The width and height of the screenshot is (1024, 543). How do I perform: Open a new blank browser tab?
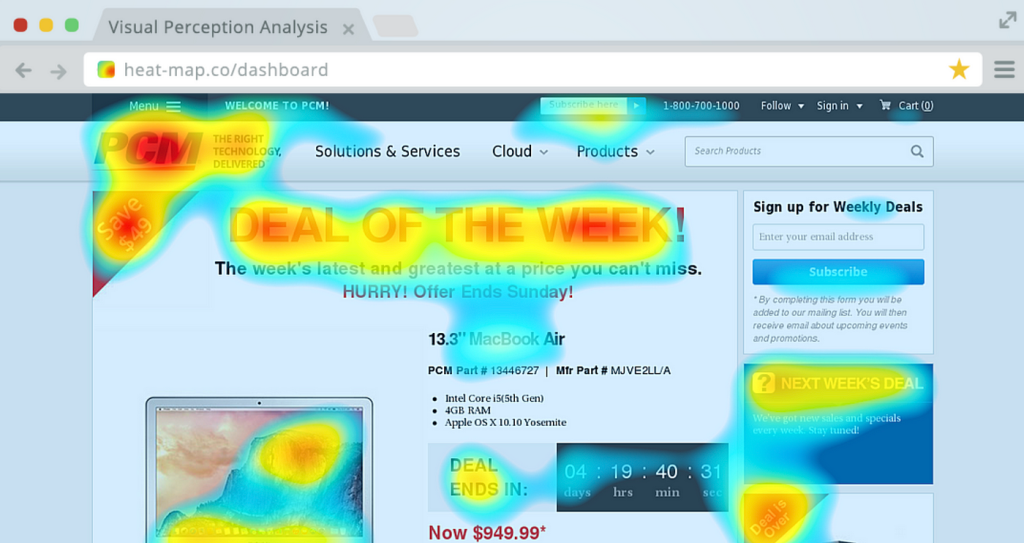click(x=395, y=26)
